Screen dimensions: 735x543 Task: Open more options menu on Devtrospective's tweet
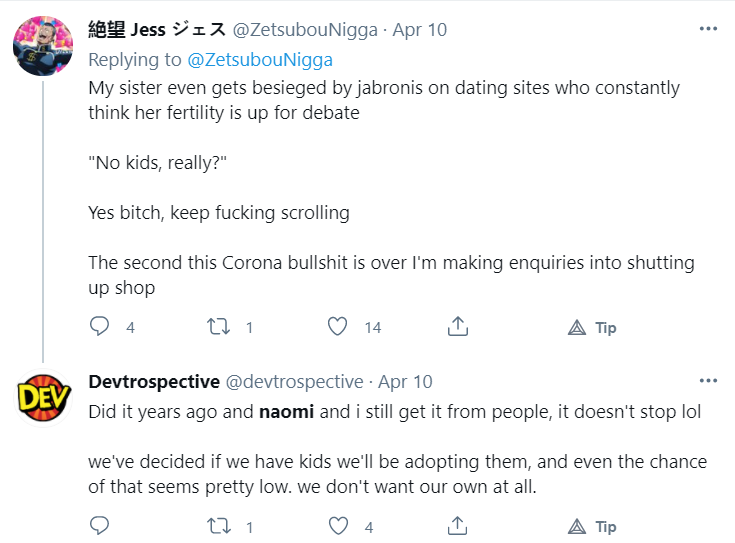click(x=708, y=381)
